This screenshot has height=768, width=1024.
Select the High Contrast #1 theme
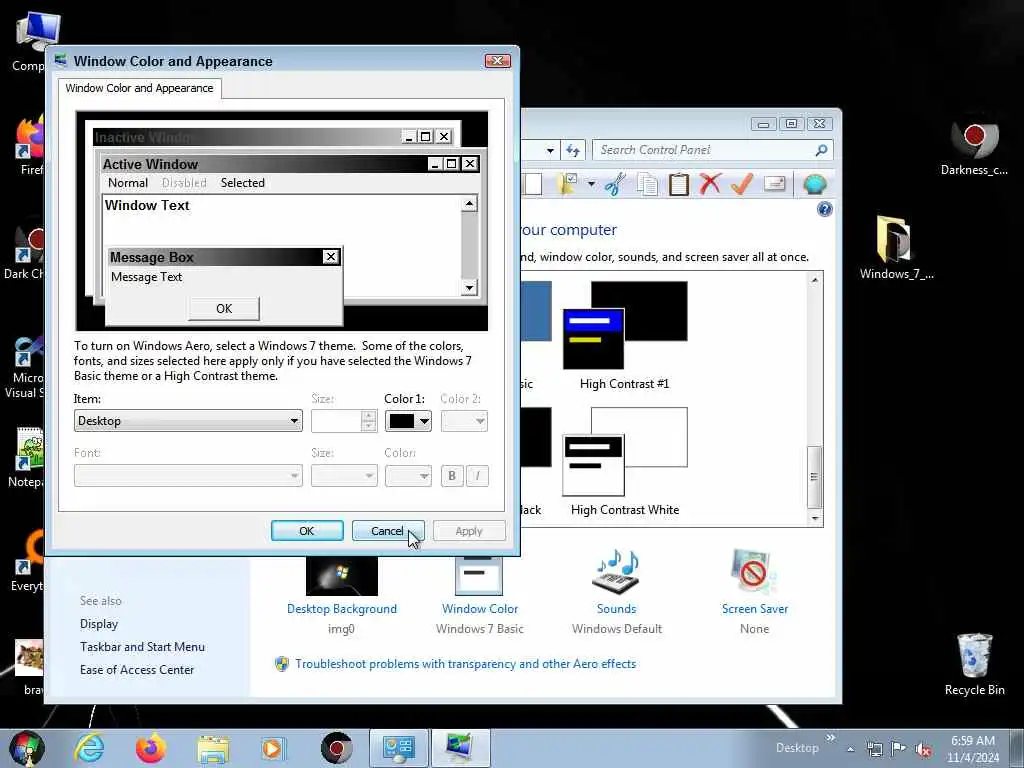point(624,335)
